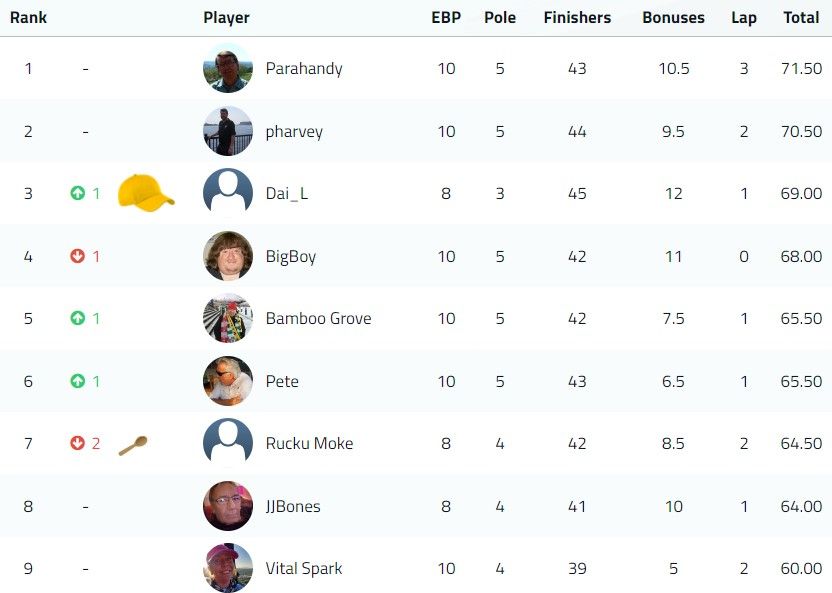
Task: Click the green up arrow in Pete's row
Action: pyautogui.click(x=77, y=381)
